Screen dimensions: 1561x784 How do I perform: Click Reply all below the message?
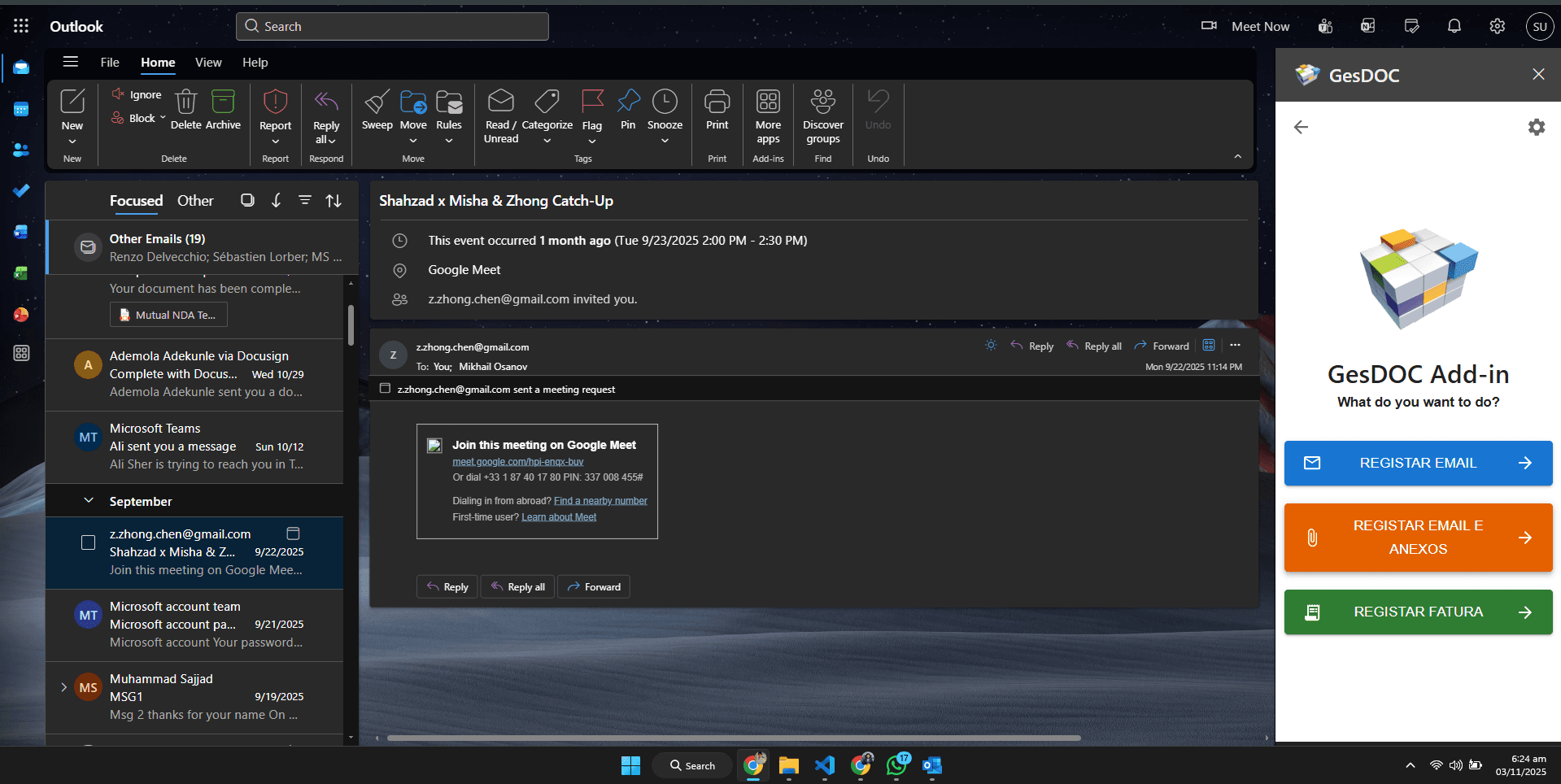click(x=517, y=586)
